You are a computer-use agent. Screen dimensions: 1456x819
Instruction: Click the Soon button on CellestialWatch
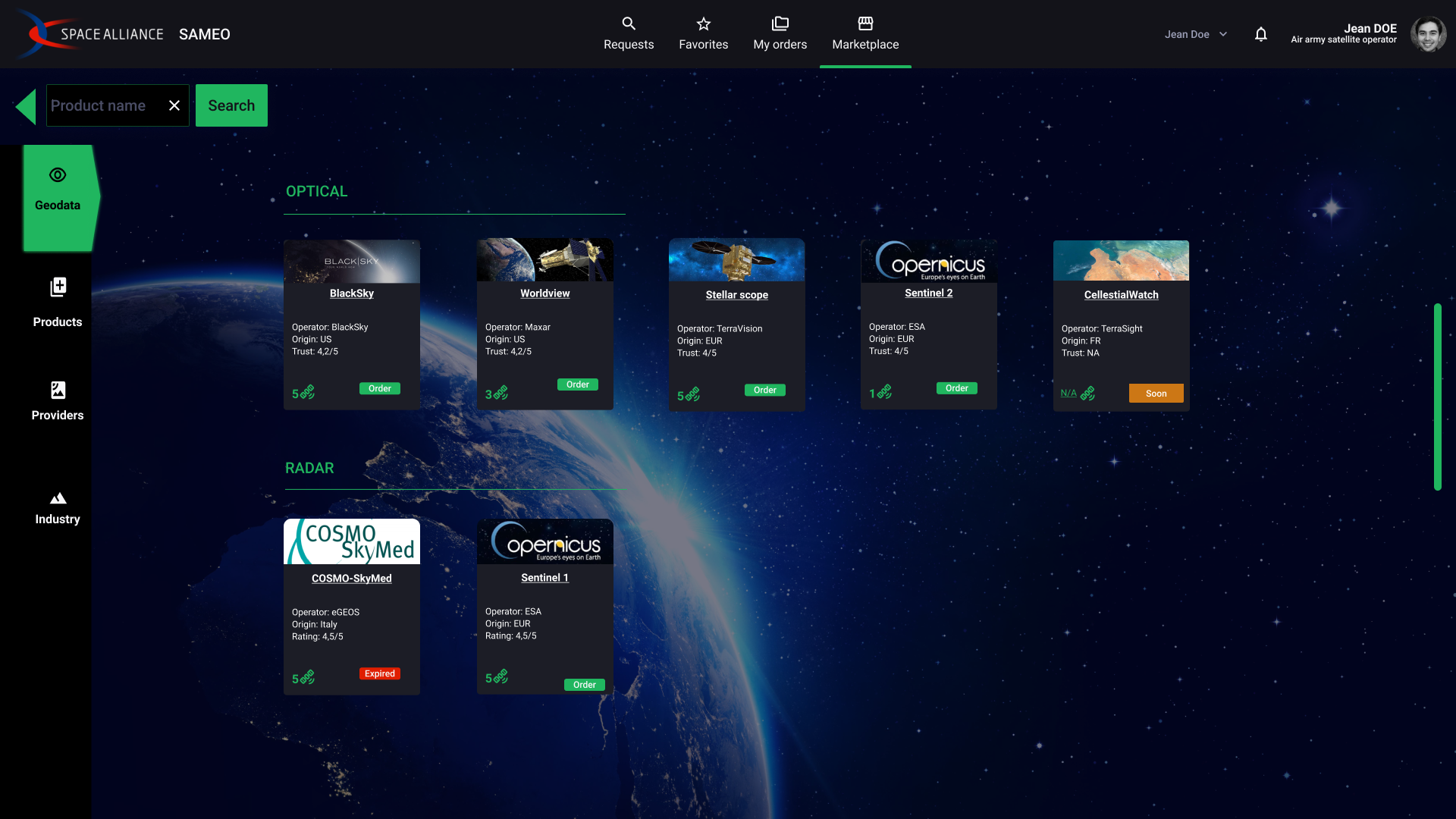(1156, 394)
